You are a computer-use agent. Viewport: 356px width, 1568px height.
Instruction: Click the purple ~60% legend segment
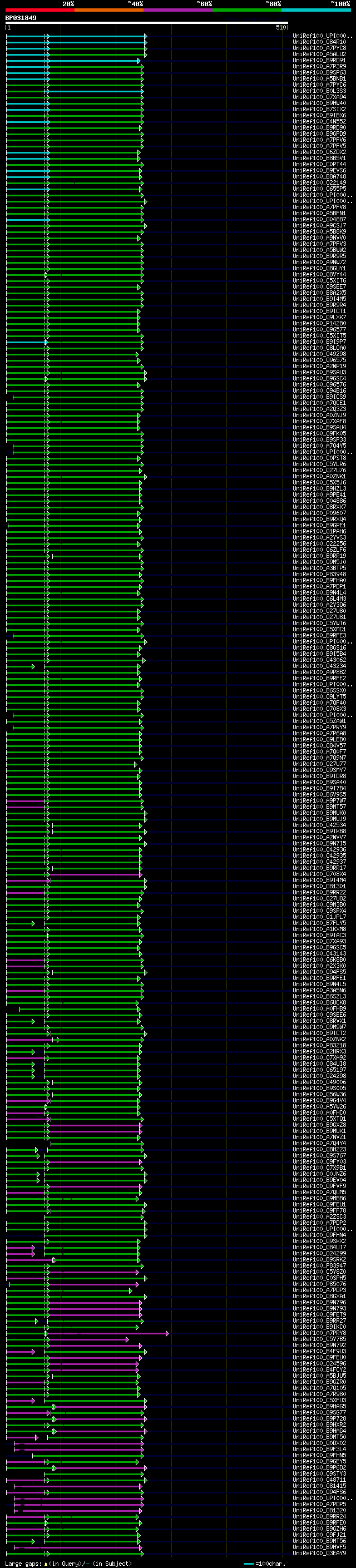coord(179,10)
